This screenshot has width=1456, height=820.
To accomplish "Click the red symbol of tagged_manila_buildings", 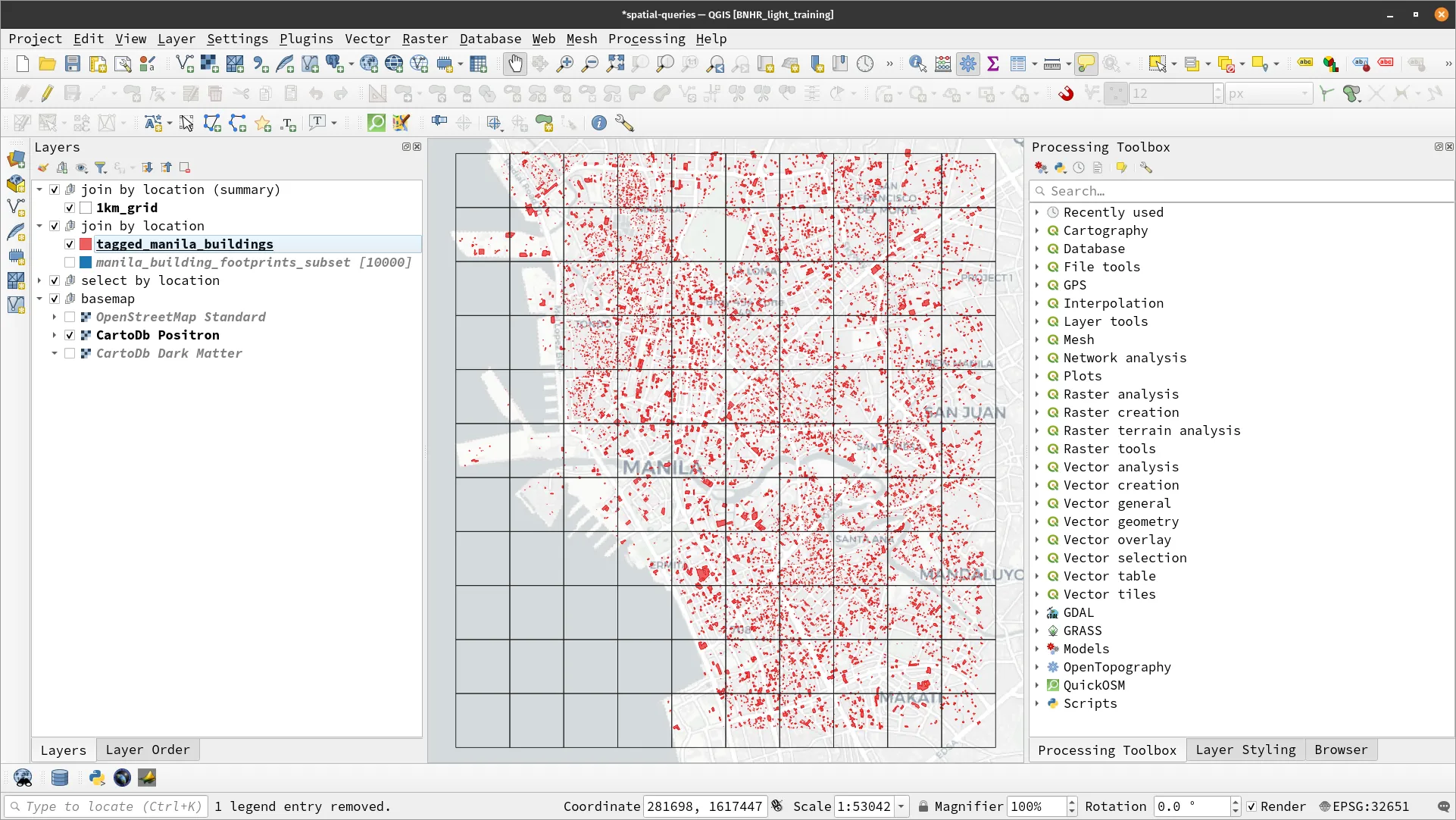I will click(85, 244).
